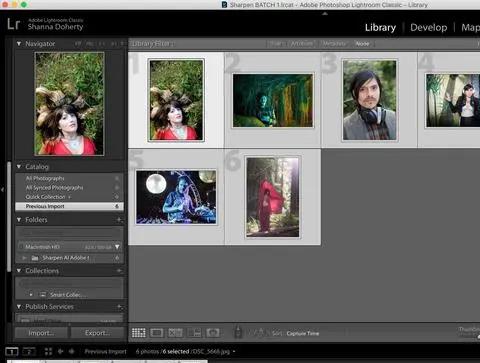
Task: Select green-lit tunnel photo thumbnail 2
Action: coord(273,101)
